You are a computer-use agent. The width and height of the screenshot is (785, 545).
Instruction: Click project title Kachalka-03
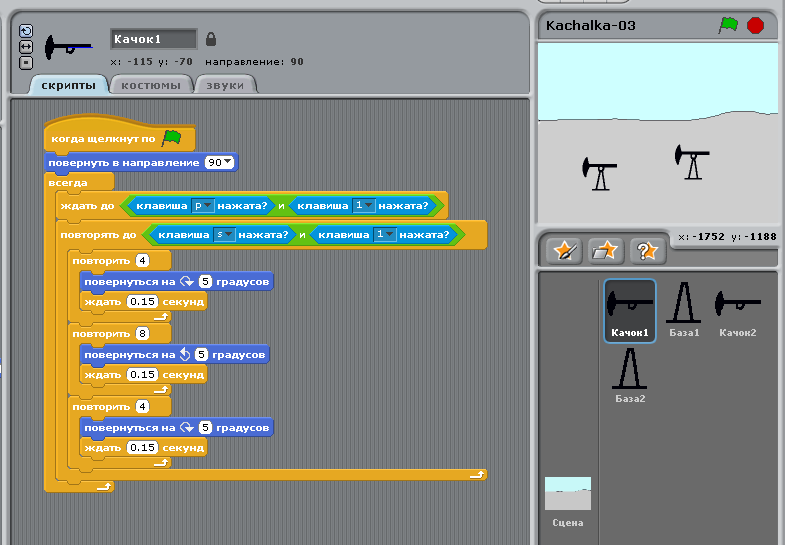[x=591, y=26]
